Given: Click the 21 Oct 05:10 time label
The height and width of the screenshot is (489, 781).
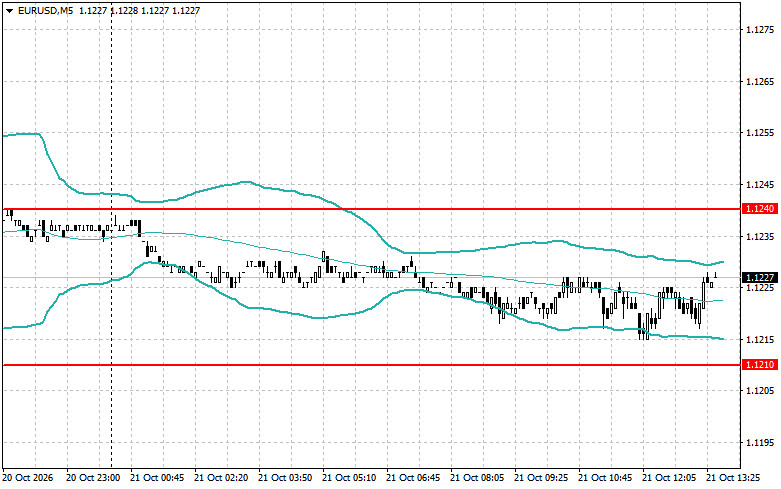Looking at the screenshot, I should (349, 478).
